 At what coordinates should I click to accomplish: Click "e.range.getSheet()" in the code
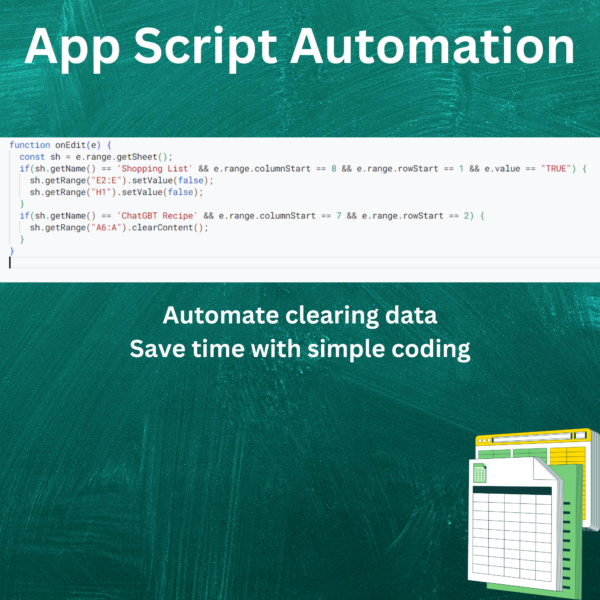(x=122, y=157)
